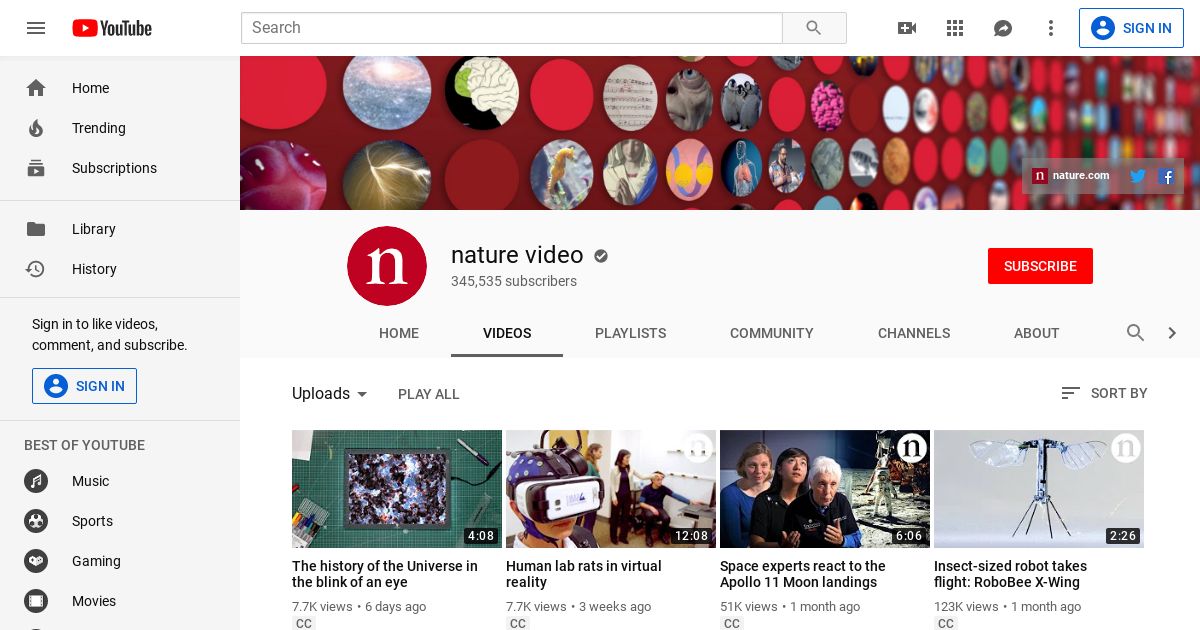Click the '345,535 subscribers' text
The height and width of the screenshot is (630, 1200).
(514, 281)
